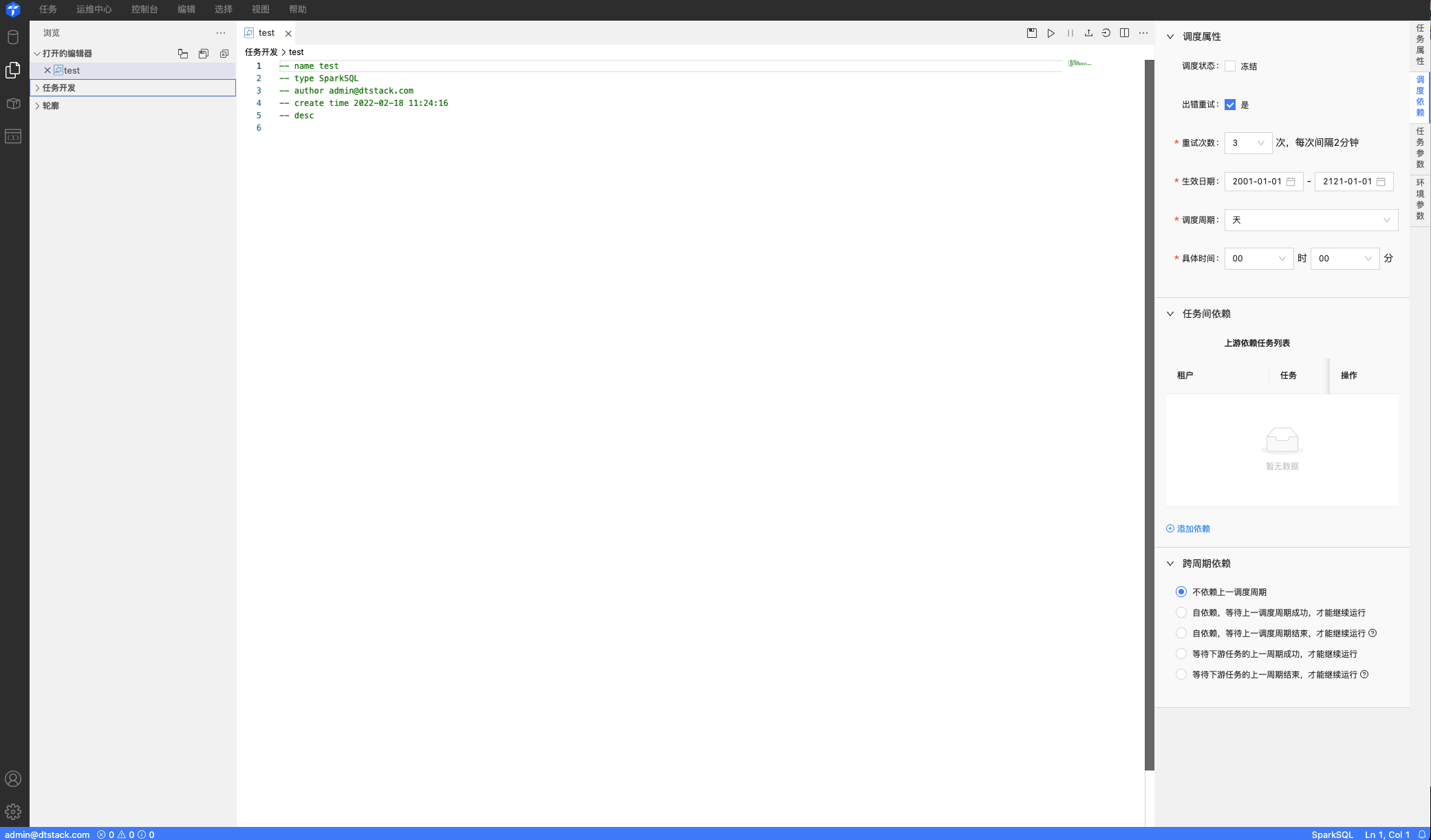1431x840 pixels.
Task: Click the pause icon in editor toolbar
Action: [x=1070, y=33]
